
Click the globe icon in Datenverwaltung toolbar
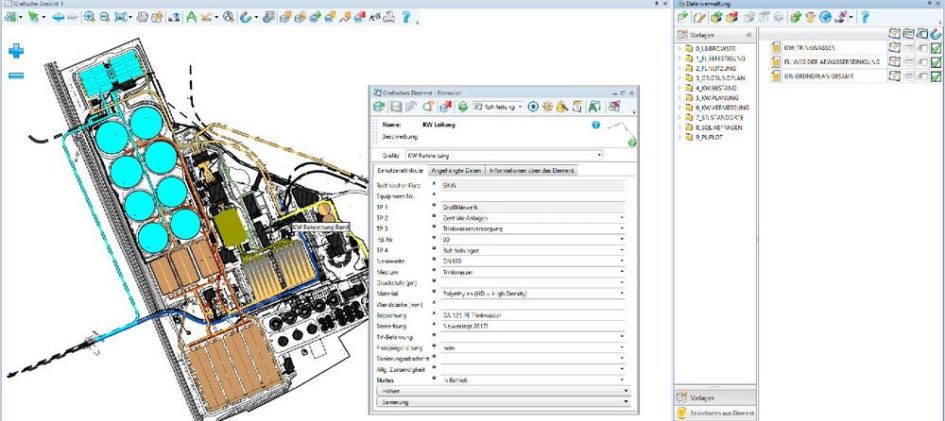[826, 18]
